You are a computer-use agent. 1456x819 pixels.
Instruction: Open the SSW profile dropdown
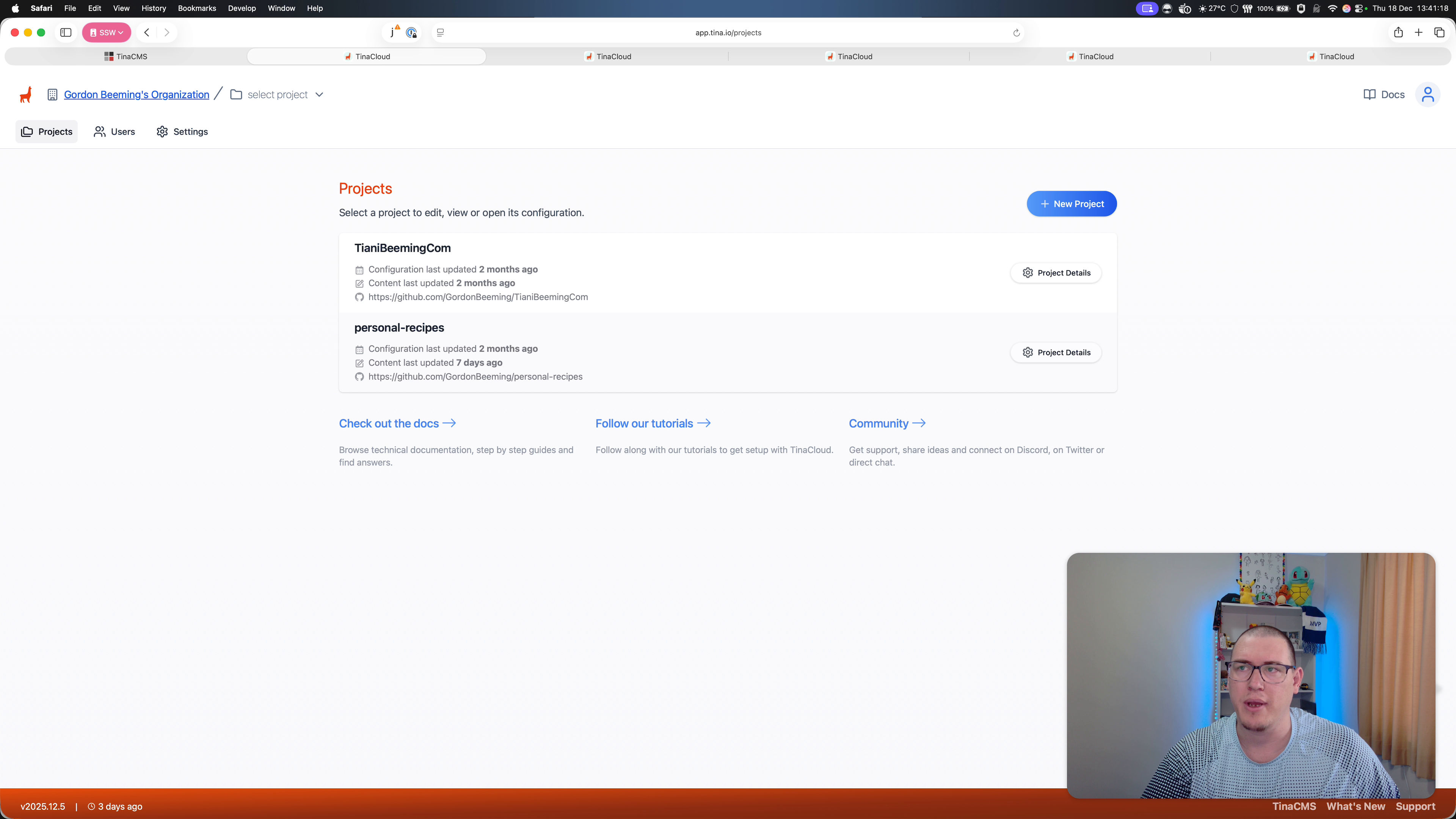107,33
